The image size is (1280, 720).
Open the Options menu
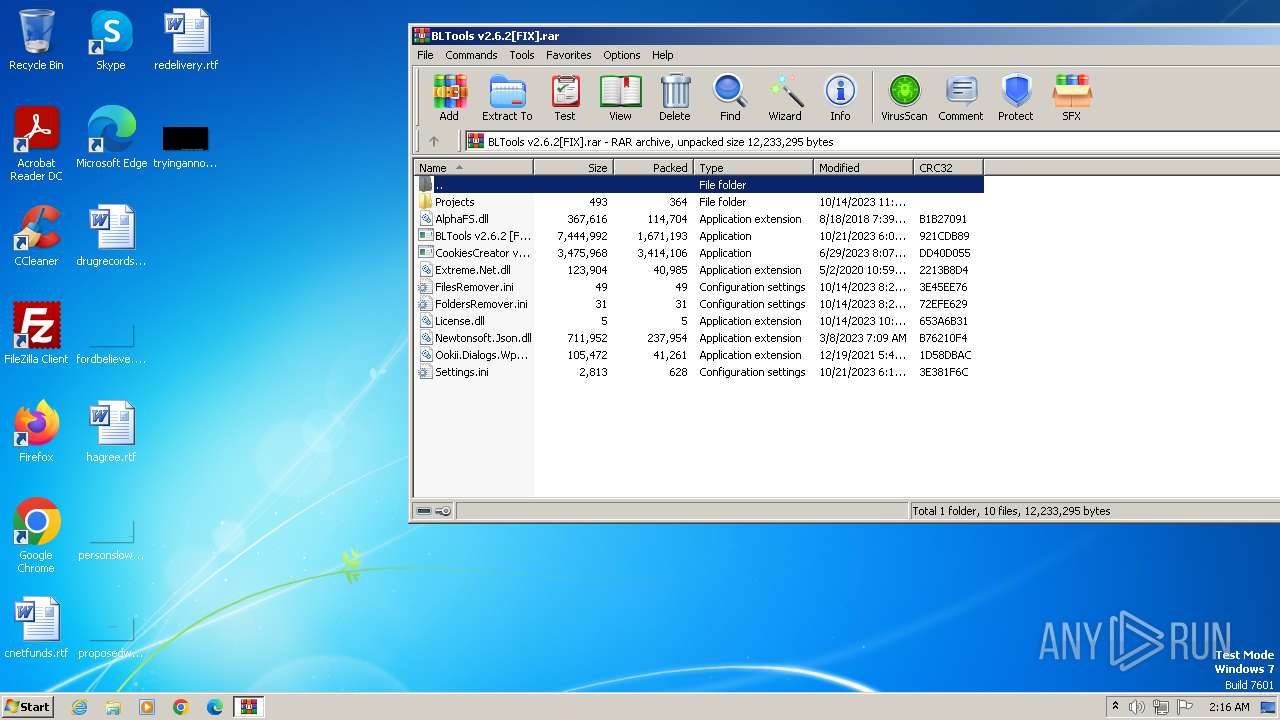621,55
